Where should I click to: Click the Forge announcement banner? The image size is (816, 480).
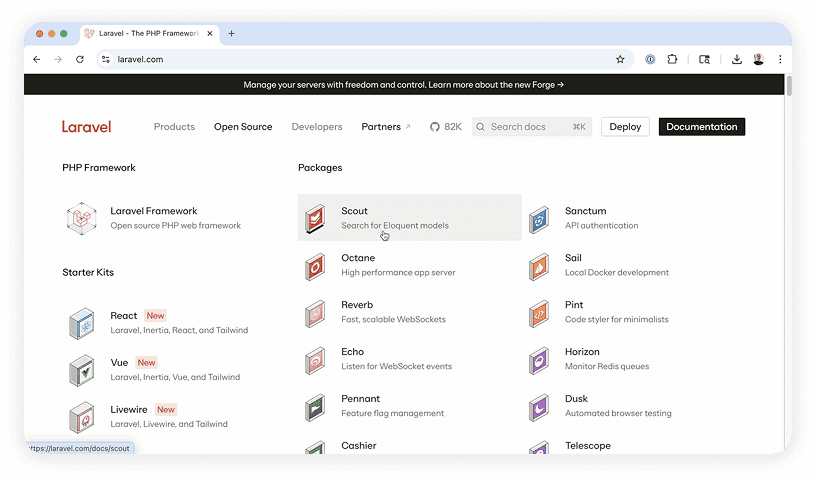(x=404, y=84)
